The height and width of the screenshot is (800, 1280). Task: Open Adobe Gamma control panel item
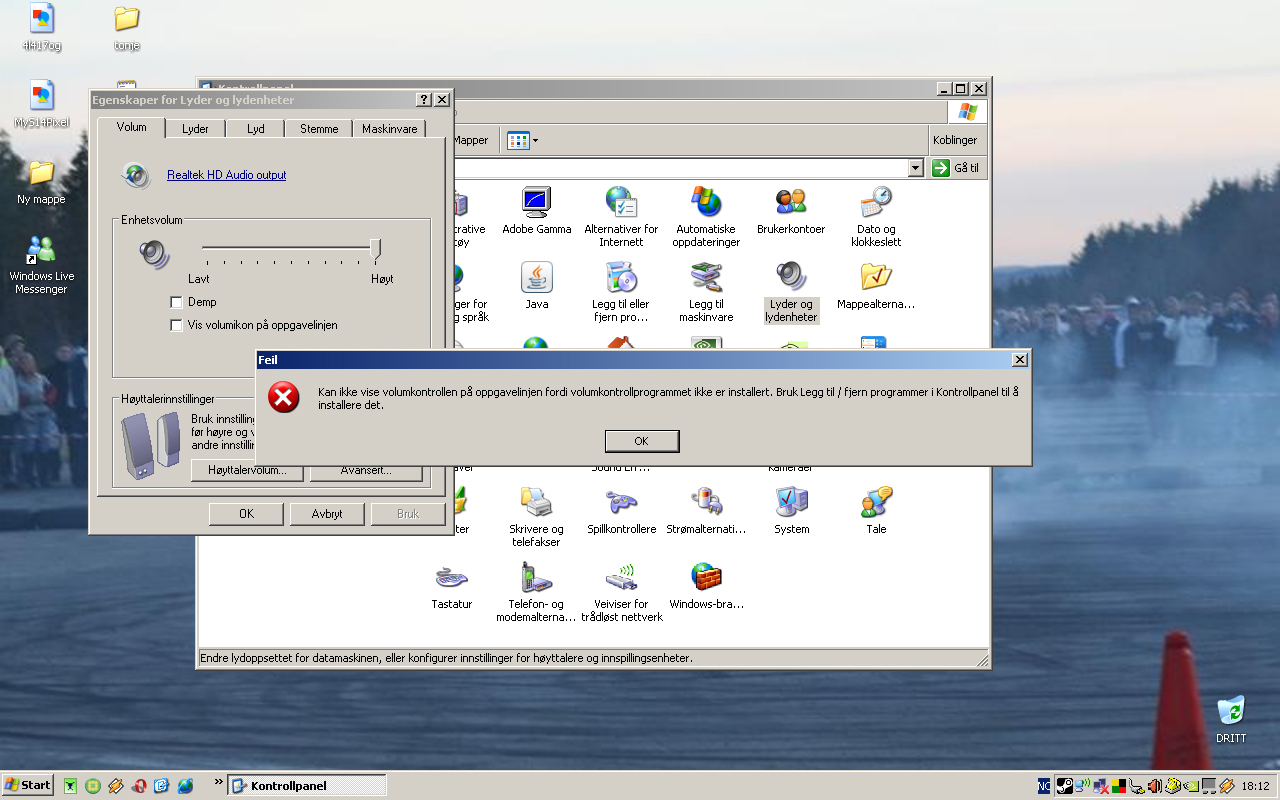(537, 203)
